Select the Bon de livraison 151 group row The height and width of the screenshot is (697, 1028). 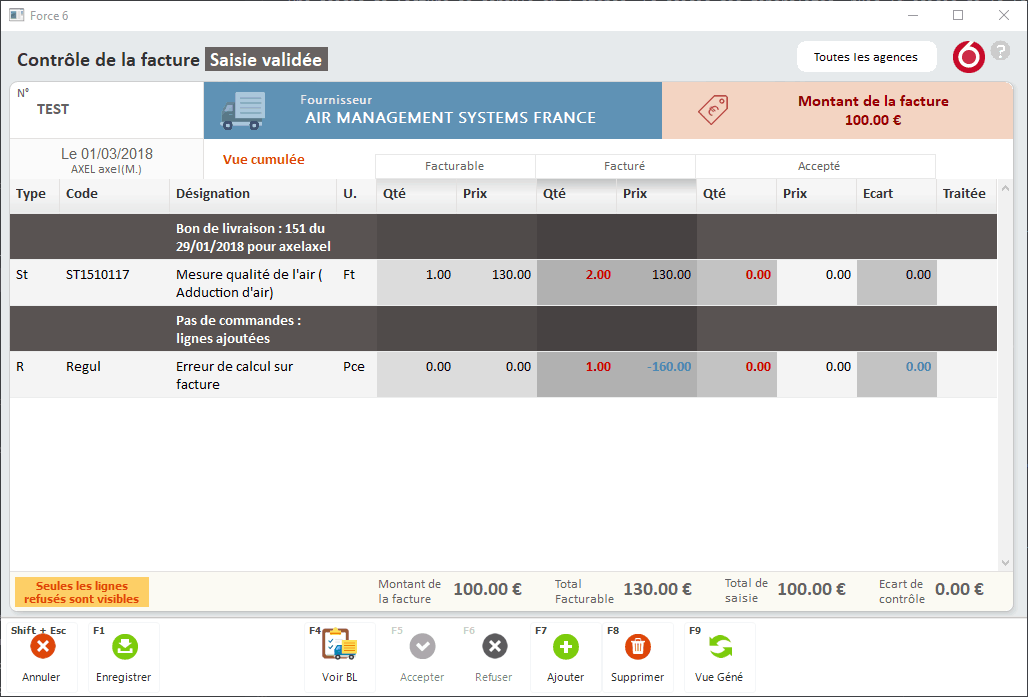click(504, 237)
